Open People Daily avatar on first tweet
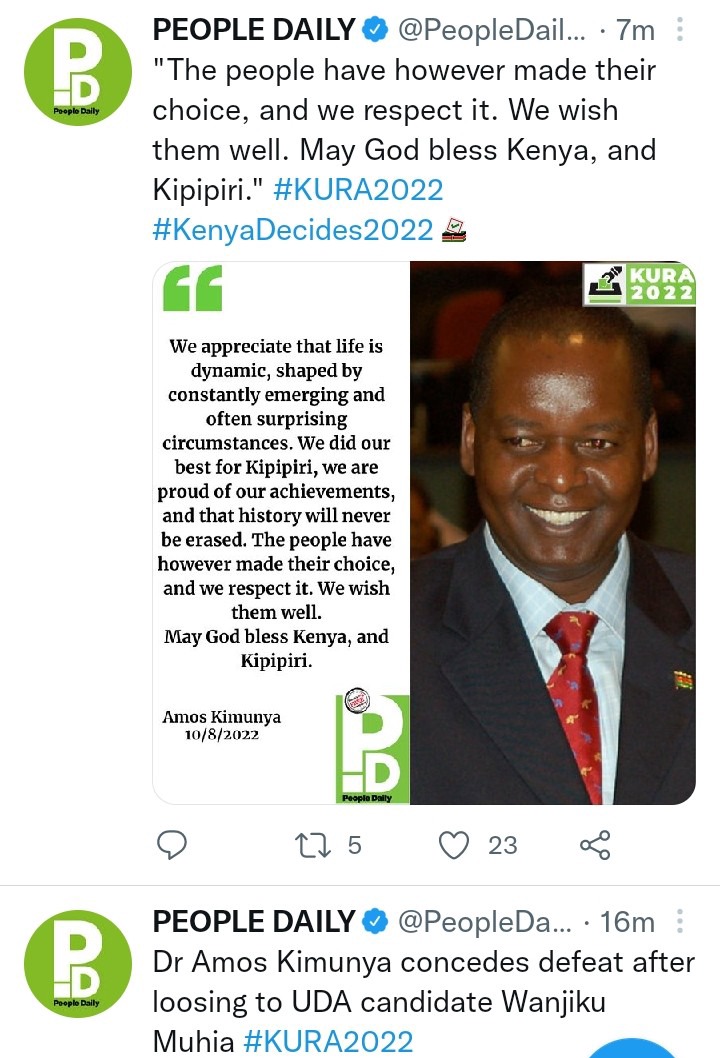This screenshot has width=720, height=1058. tap(78, 72)
